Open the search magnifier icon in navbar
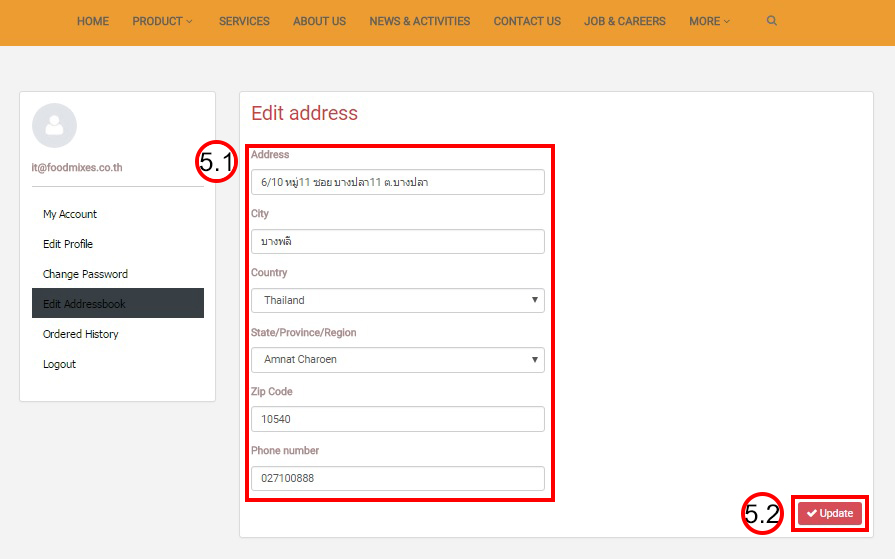Image resolution: width=895 pixels, height=559 pixels. (771, 21)
